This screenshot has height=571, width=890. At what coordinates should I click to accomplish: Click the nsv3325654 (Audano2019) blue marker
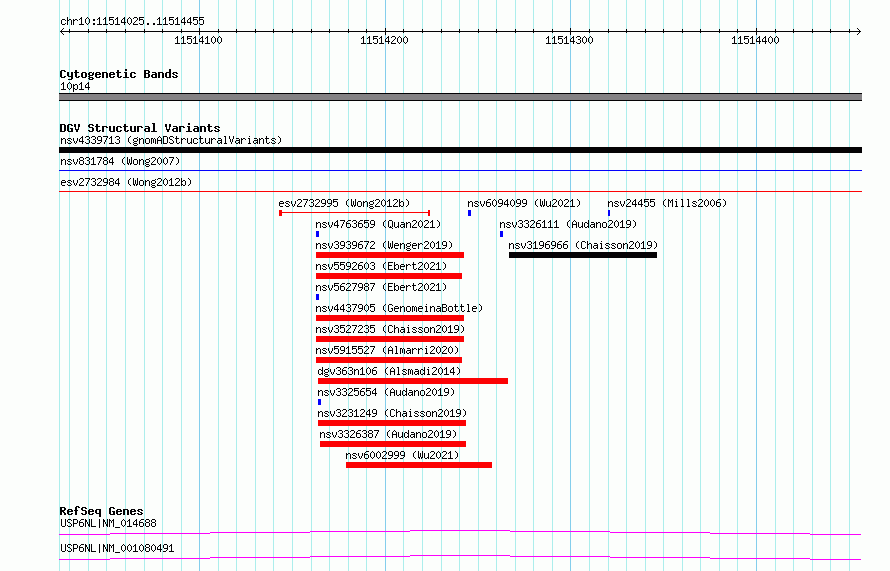pyautogui.click(x=320, y=402)
